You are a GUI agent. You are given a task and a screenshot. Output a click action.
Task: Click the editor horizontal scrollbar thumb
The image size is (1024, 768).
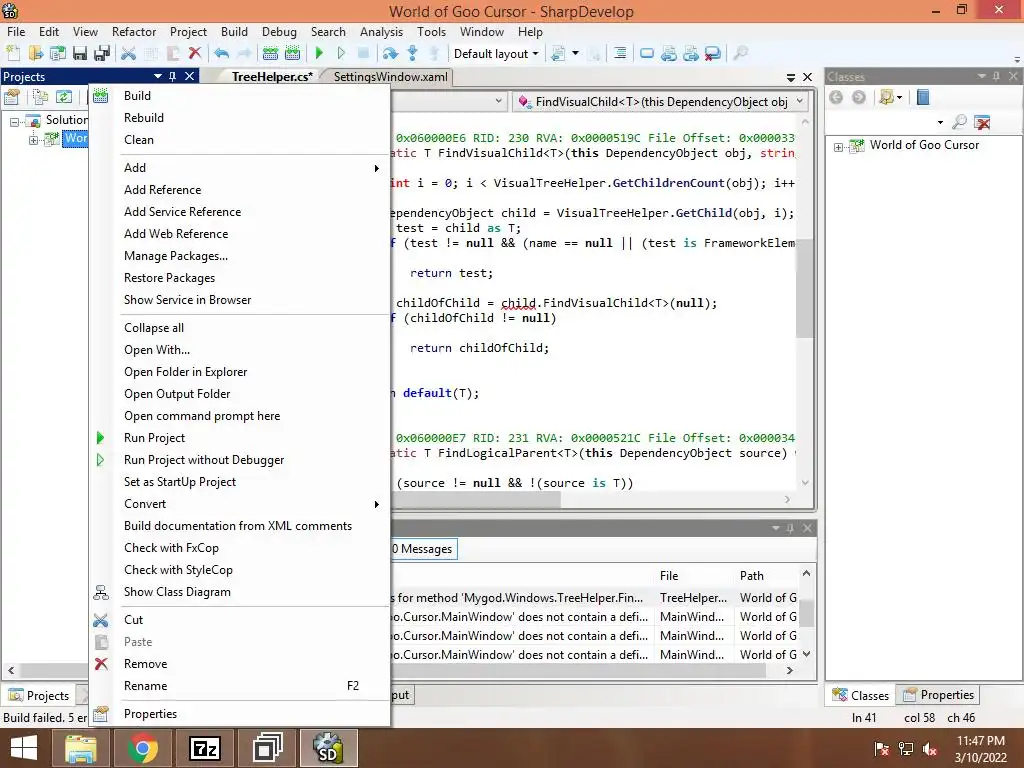click(475, 500)
